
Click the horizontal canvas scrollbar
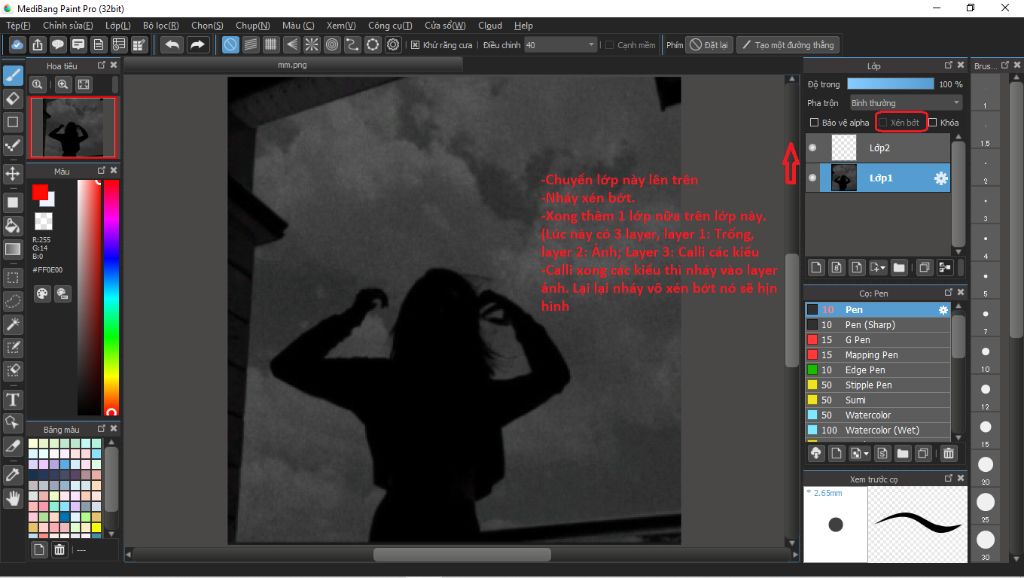[x=462, y=554]
